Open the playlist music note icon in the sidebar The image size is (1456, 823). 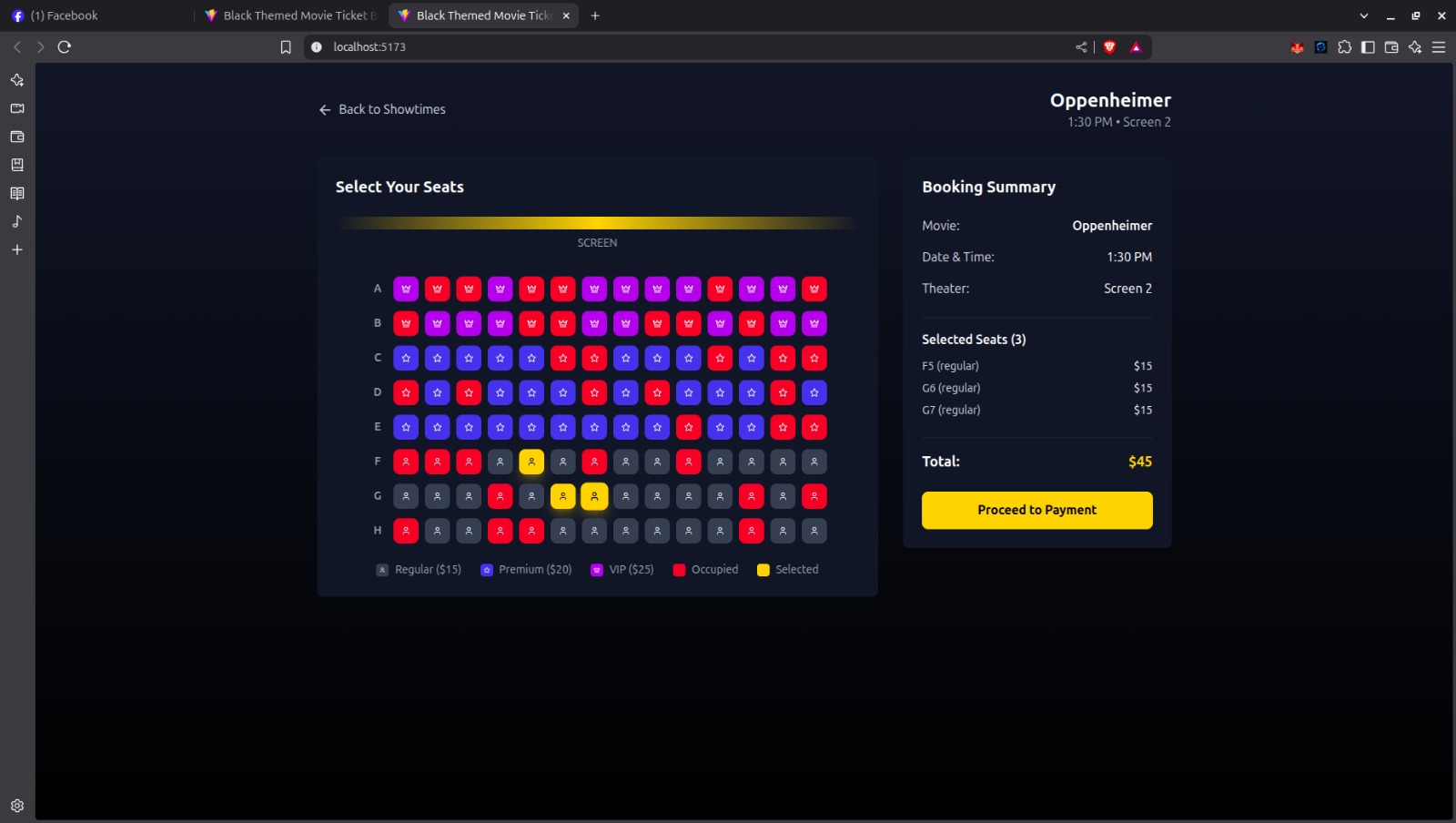pyautogui.click(x=17, y=221)
